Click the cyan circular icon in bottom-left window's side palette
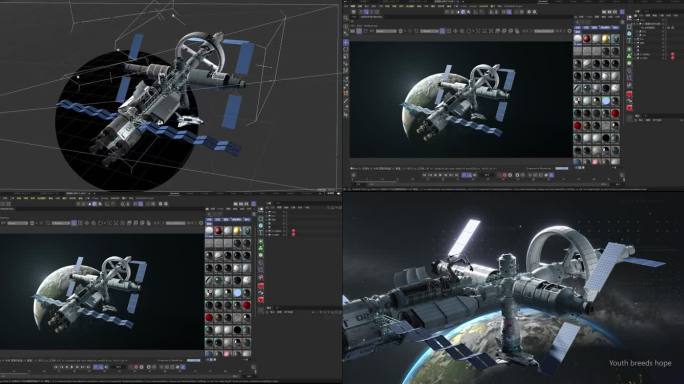The image size is (684, 384). (260, 226)
